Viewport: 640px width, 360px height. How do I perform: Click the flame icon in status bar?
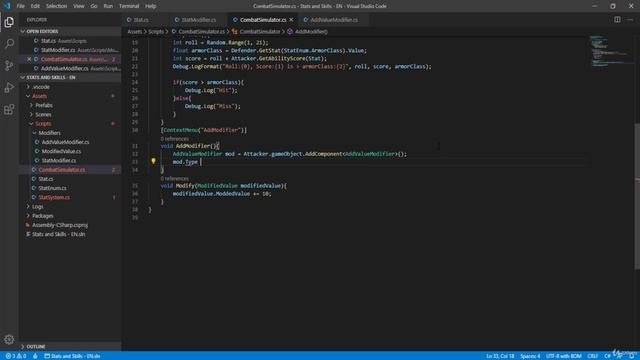[x=35, y=356]
